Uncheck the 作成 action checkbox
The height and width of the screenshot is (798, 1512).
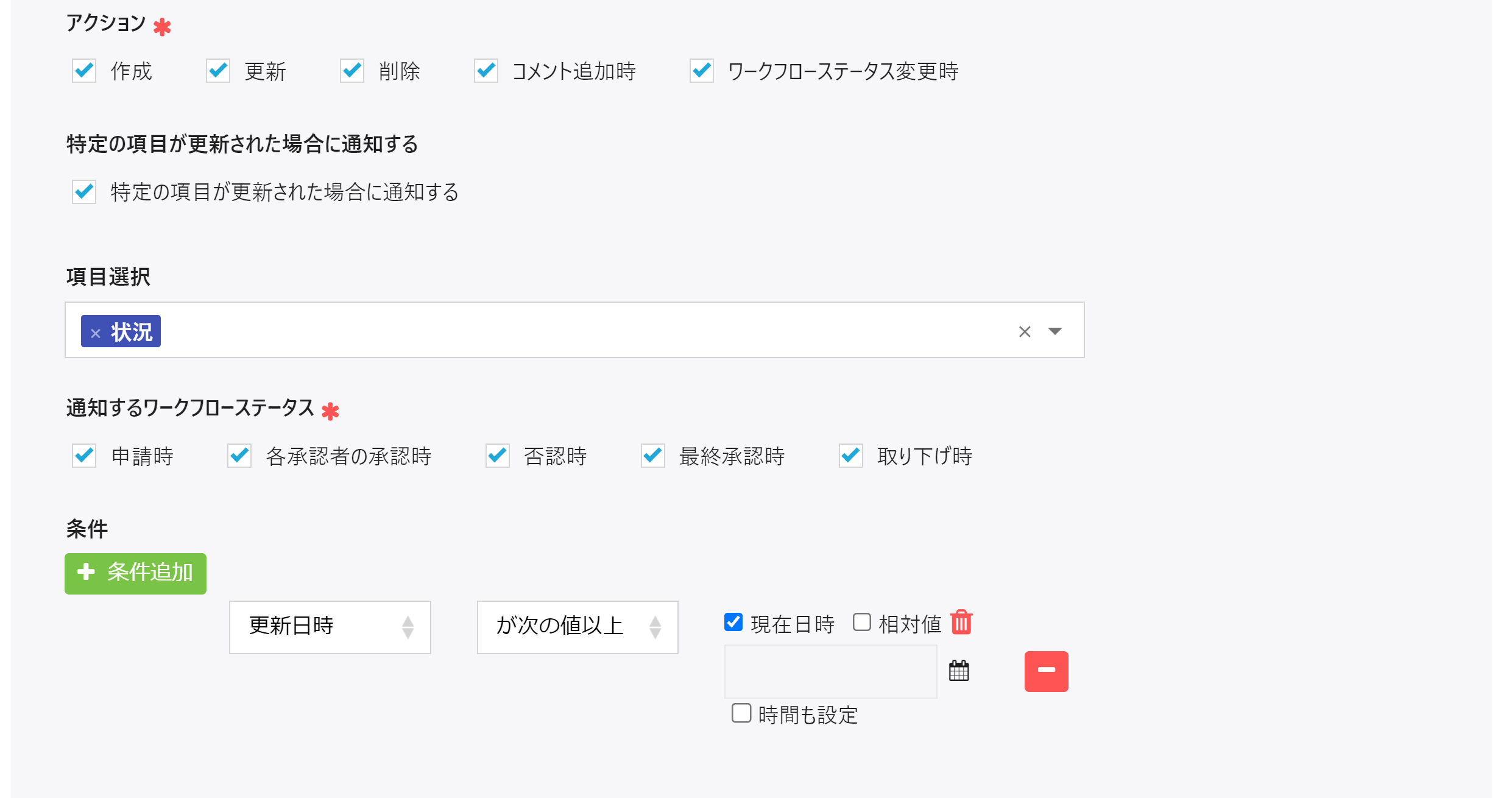click(x=83, y=71)
